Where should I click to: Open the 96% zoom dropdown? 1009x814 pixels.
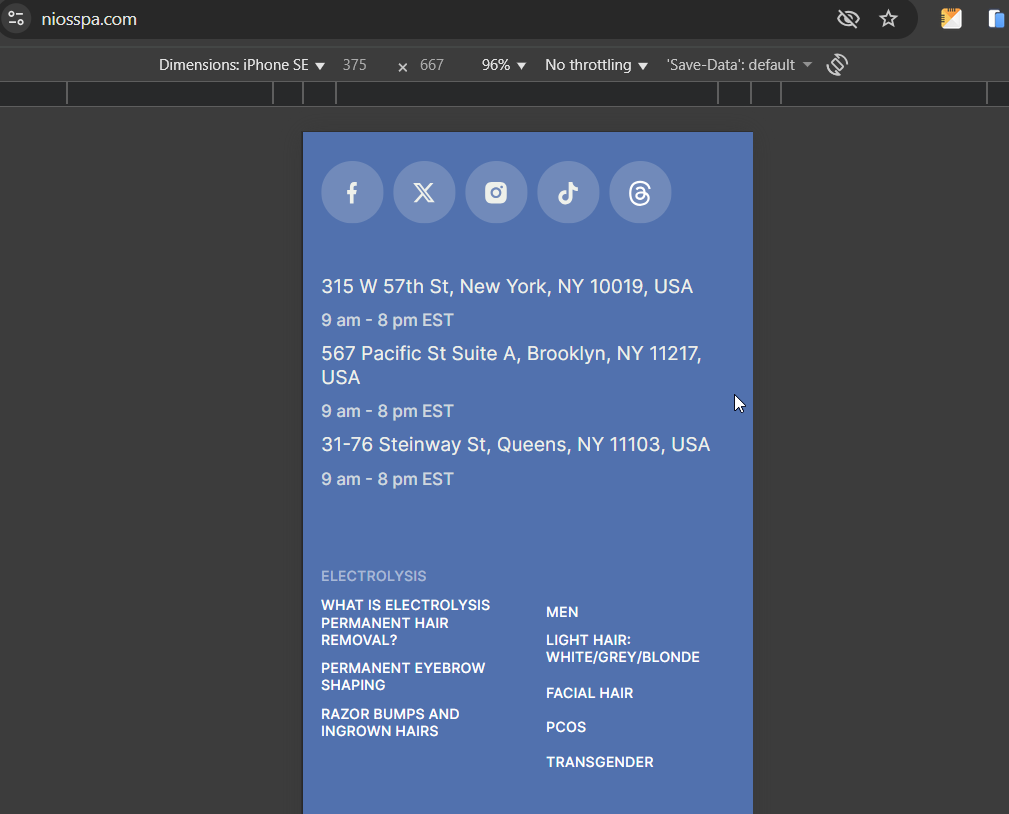click(x=503, y=65)
